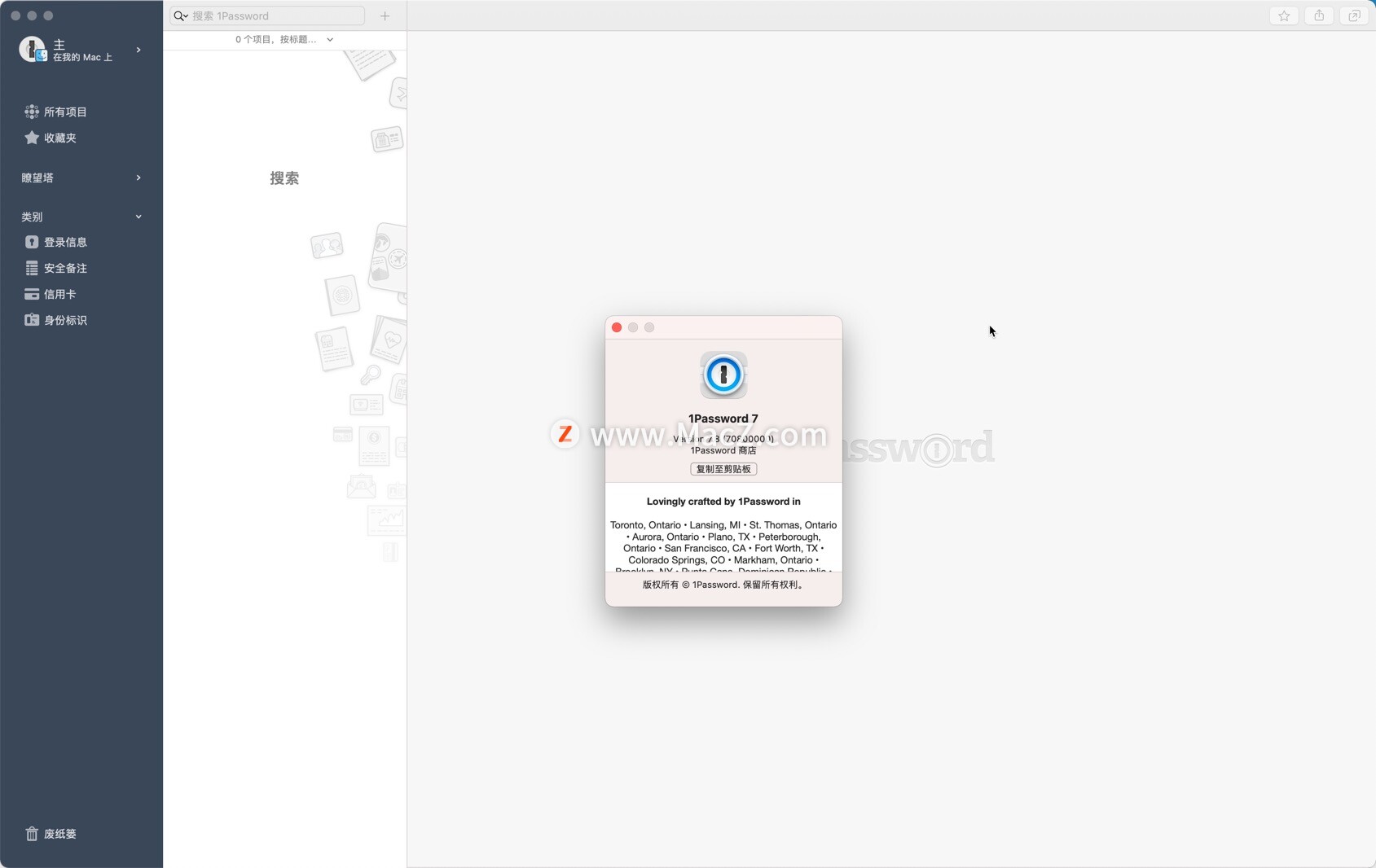Image resolution: width=1376 pixels, height=868 pixels.
Task: Open the Logins key icon (登录信息)
Action: click(32, 242)
